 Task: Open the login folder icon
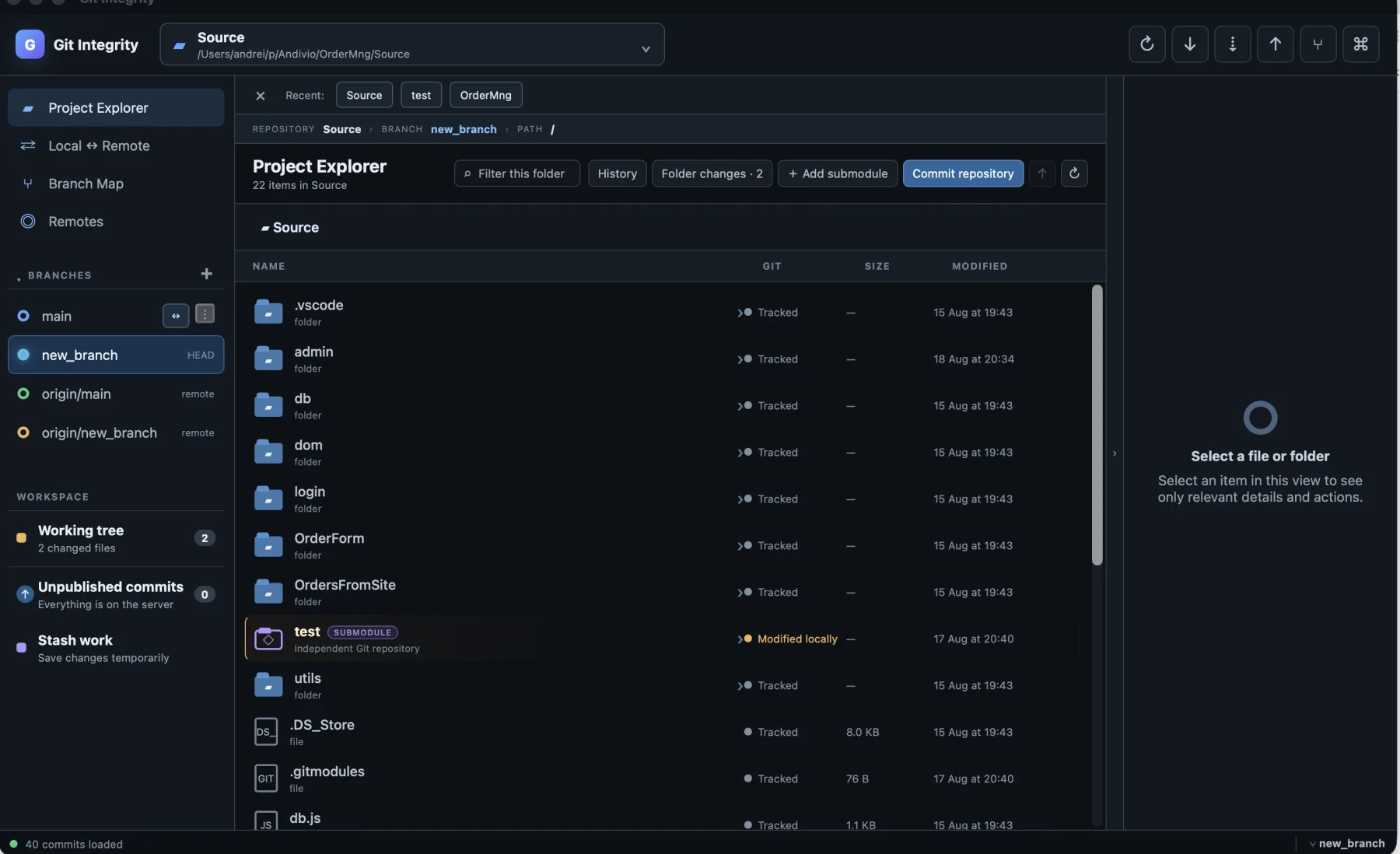point(268,499)
